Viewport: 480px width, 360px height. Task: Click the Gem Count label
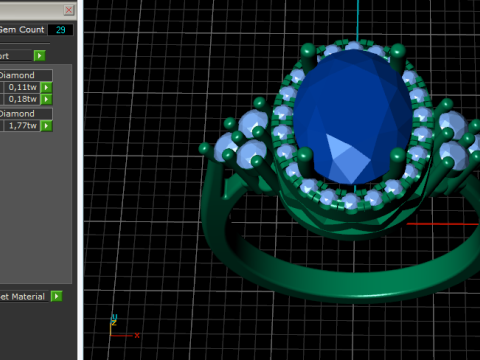(x=22, y=30)
